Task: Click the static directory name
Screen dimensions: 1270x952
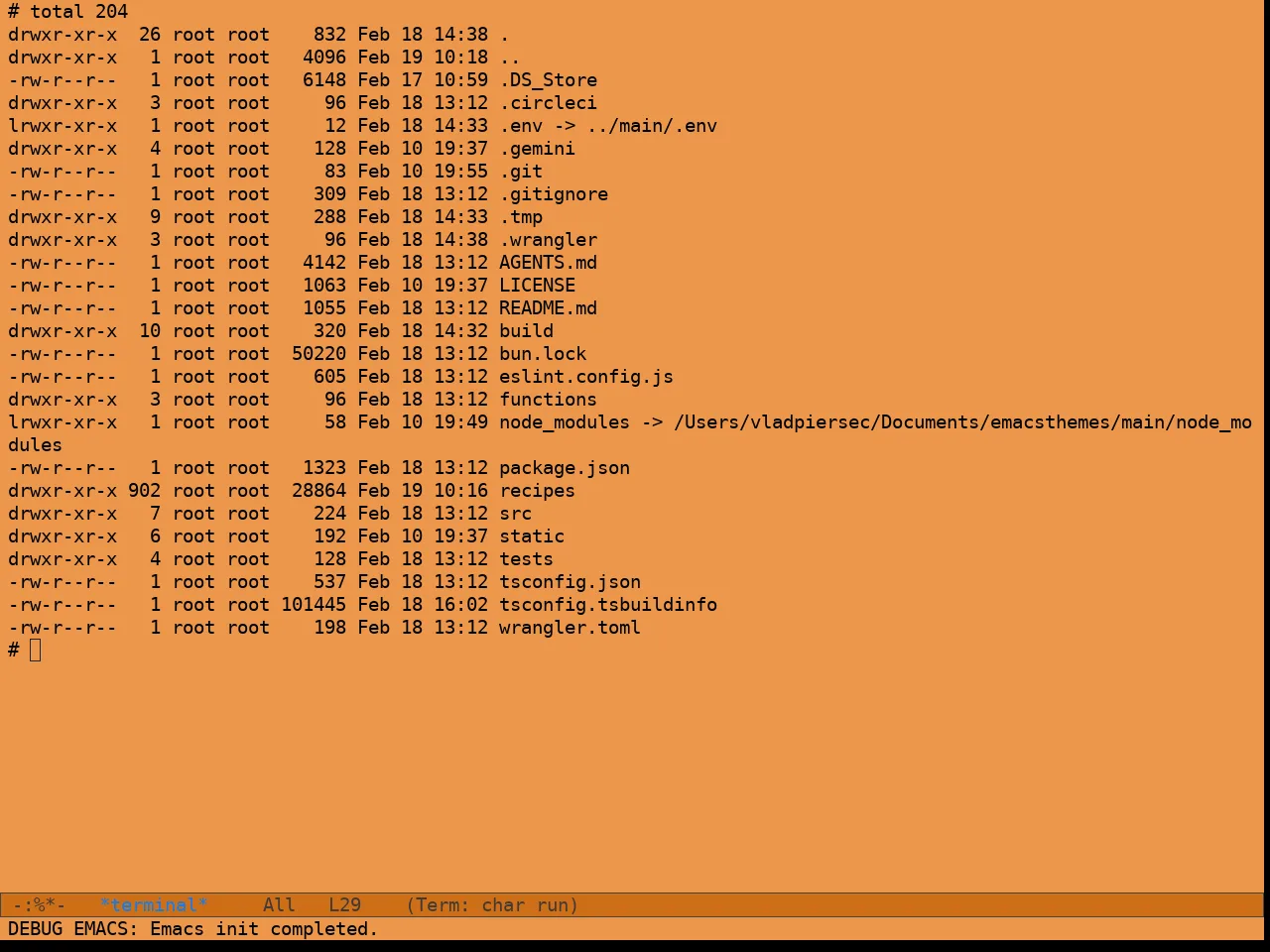Action: pos(532,536)
